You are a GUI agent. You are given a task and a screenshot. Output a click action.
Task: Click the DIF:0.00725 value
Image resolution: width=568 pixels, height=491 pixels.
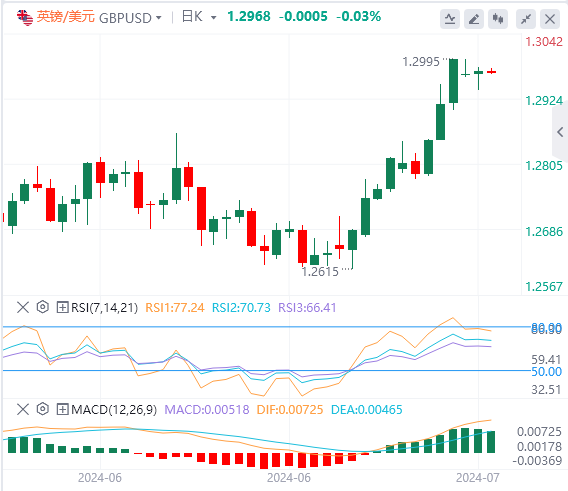290,410
